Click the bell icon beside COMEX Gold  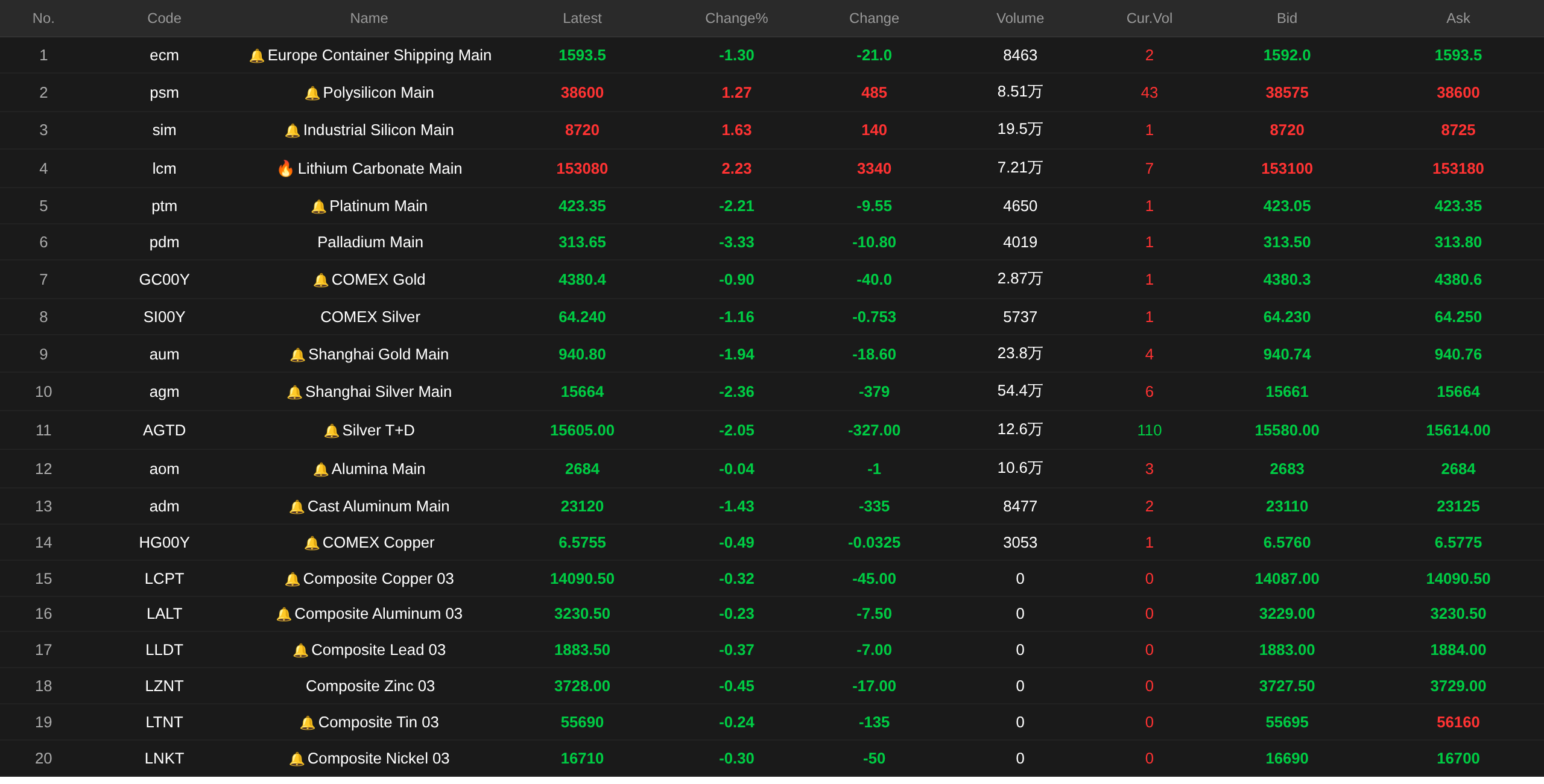tap(321, 280)
